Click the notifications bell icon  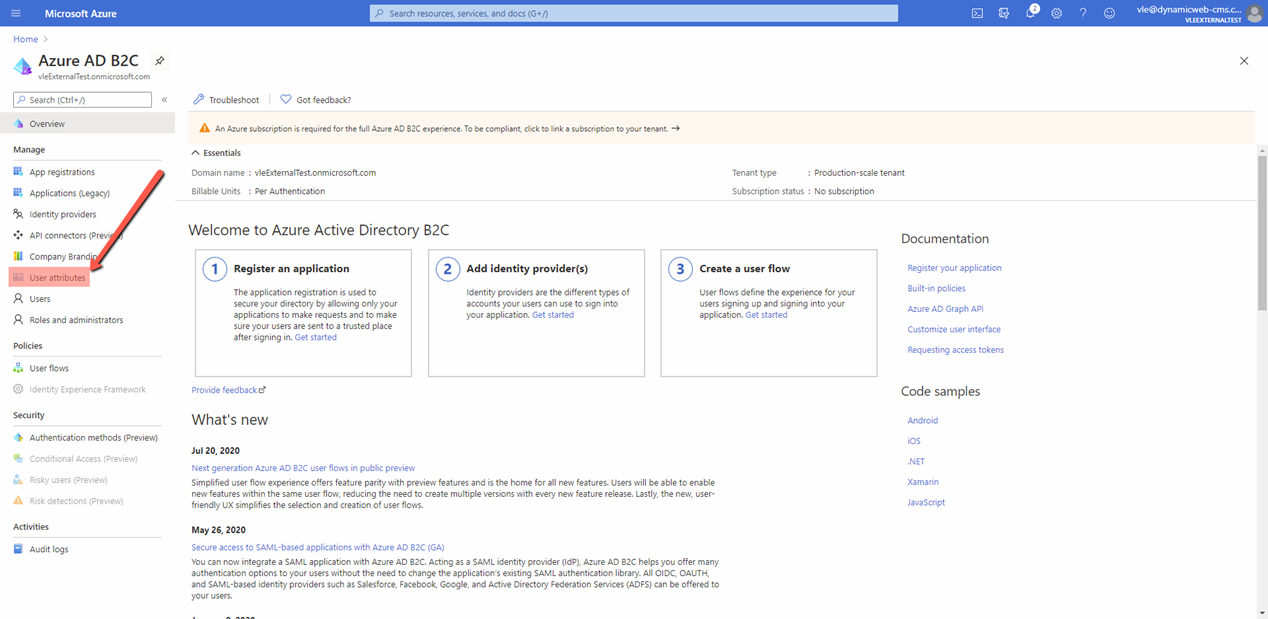pyautogui.click(x=1030, y=13)
